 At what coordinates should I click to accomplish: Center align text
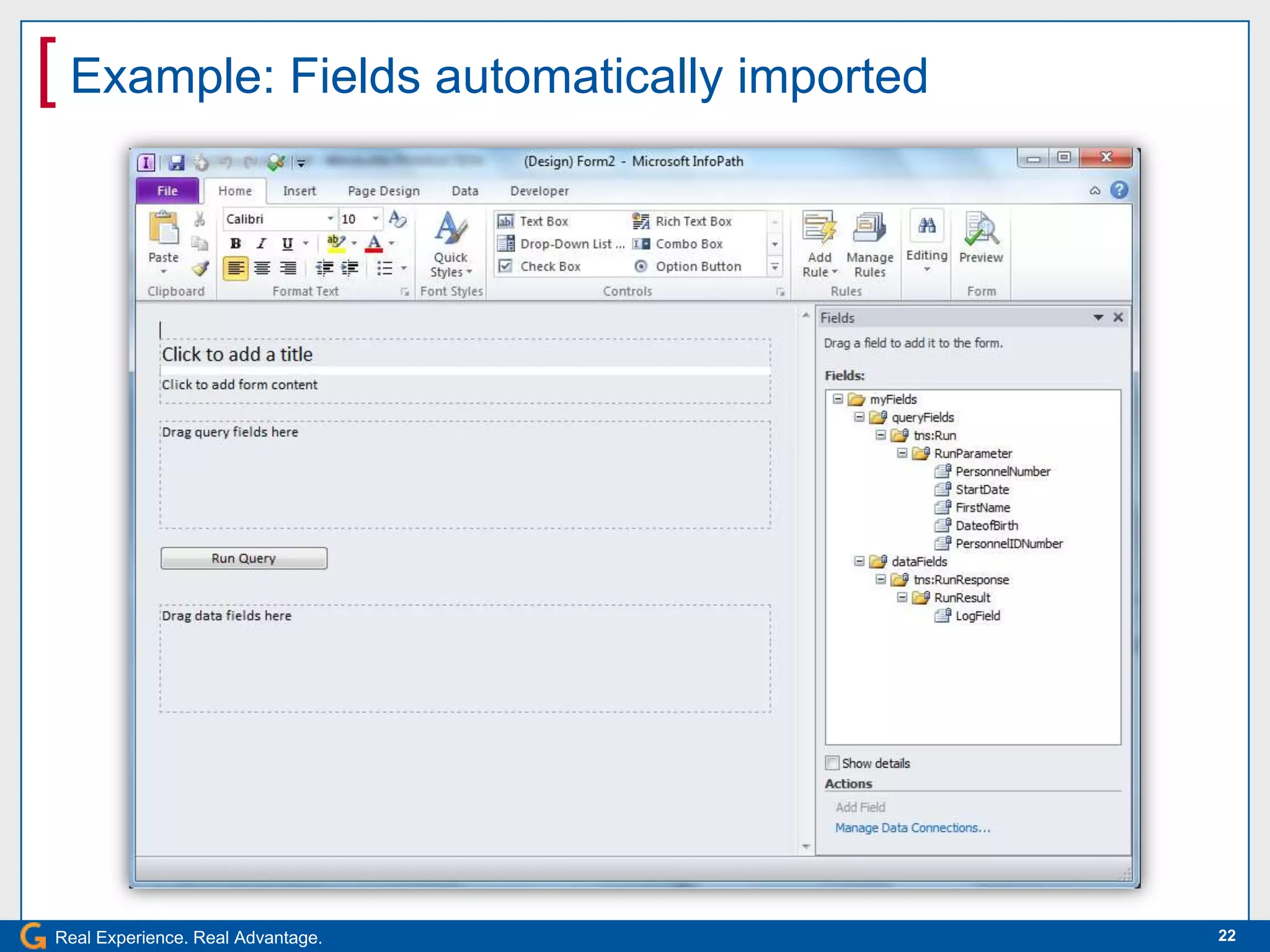[262, 268]
